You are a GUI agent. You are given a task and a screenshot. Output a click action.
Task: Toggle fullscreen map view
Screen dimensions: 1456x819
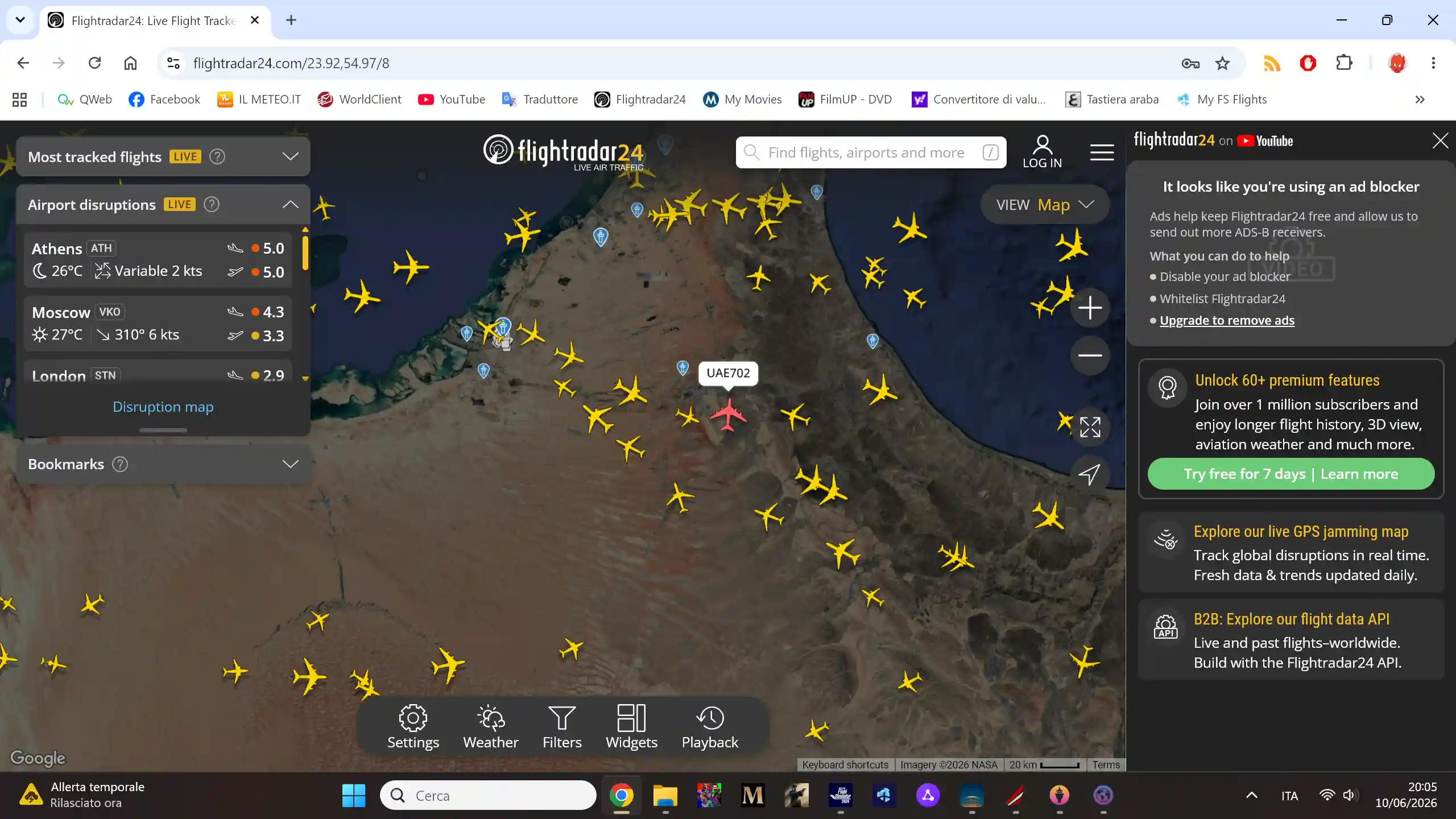(x=1090, y=427)
